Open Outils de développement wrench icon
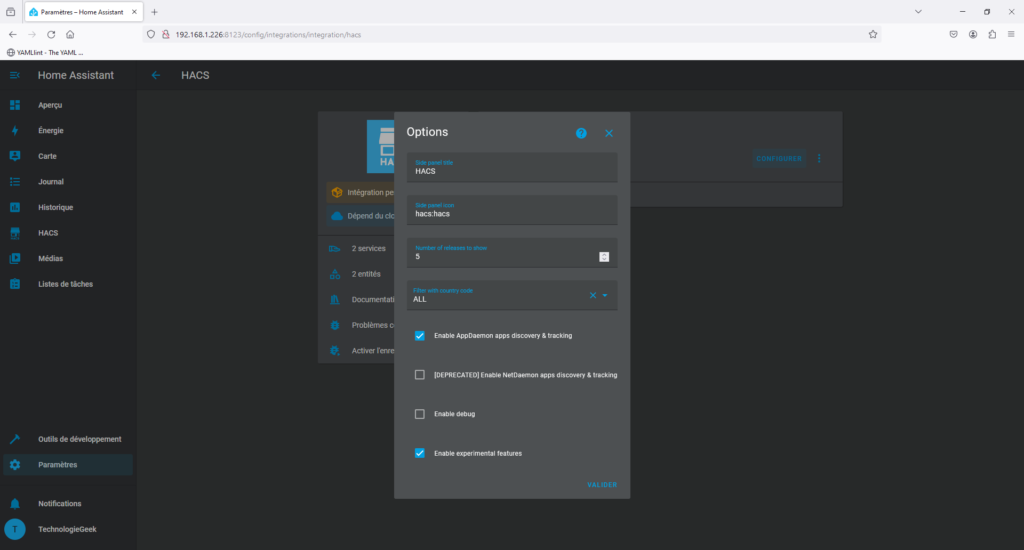The height and width of the screenshot is (550, 1024). (14, 439)
